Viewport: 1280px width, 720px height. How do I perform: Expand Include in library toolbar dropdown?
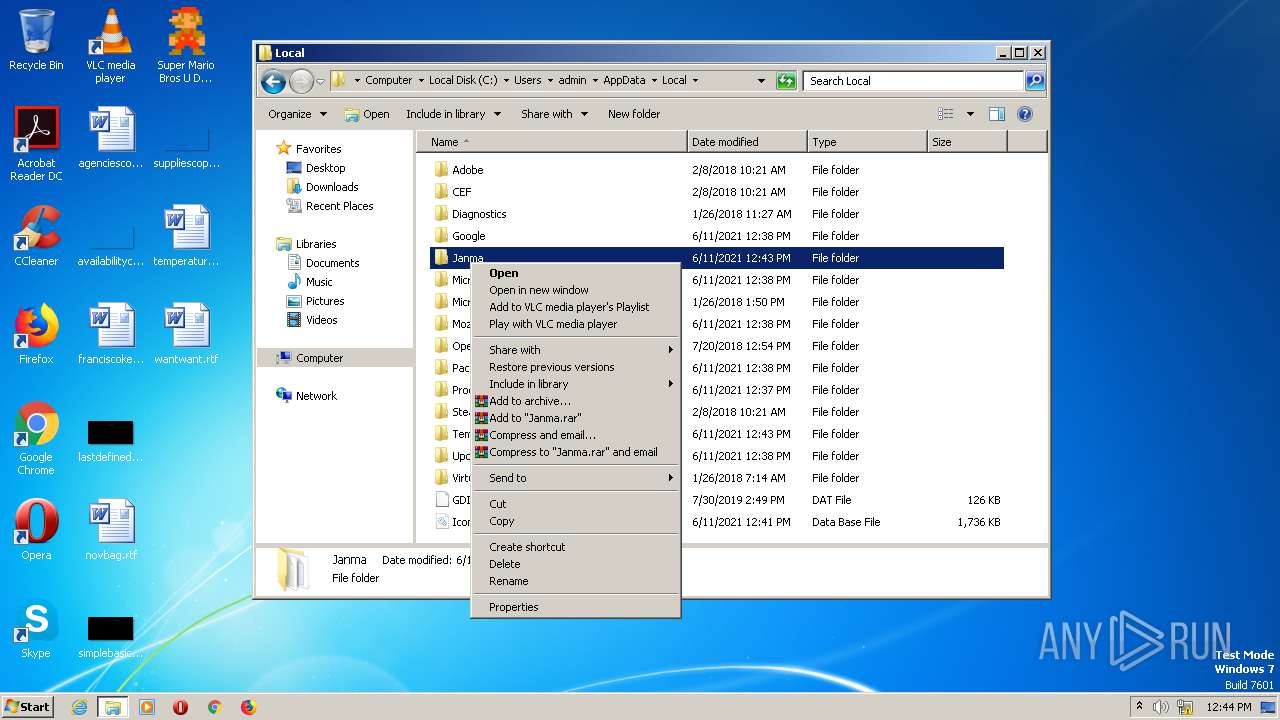click(453, 114)
